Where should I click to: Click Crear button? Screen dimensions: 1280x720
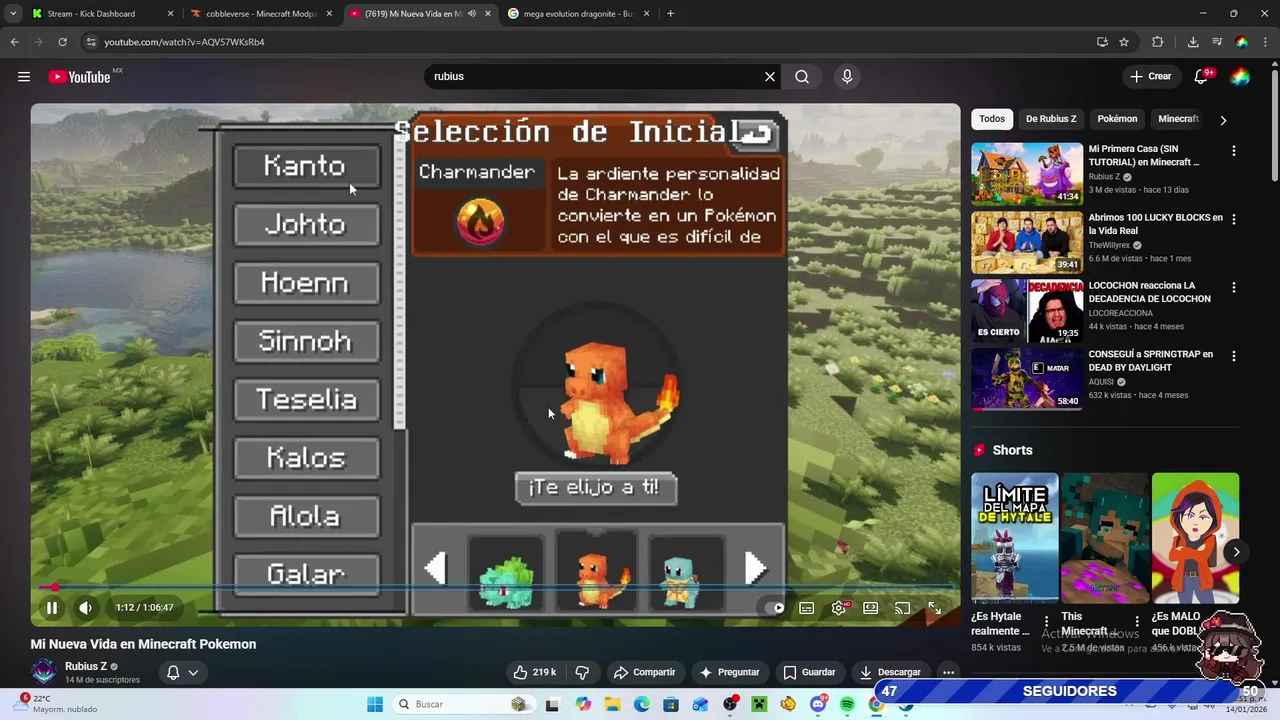1150,77
